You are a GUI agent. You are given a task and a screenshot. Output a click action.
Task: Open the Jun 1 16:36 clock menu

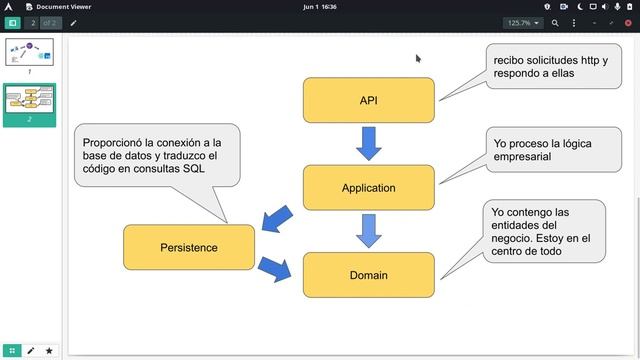coord(320,7)
